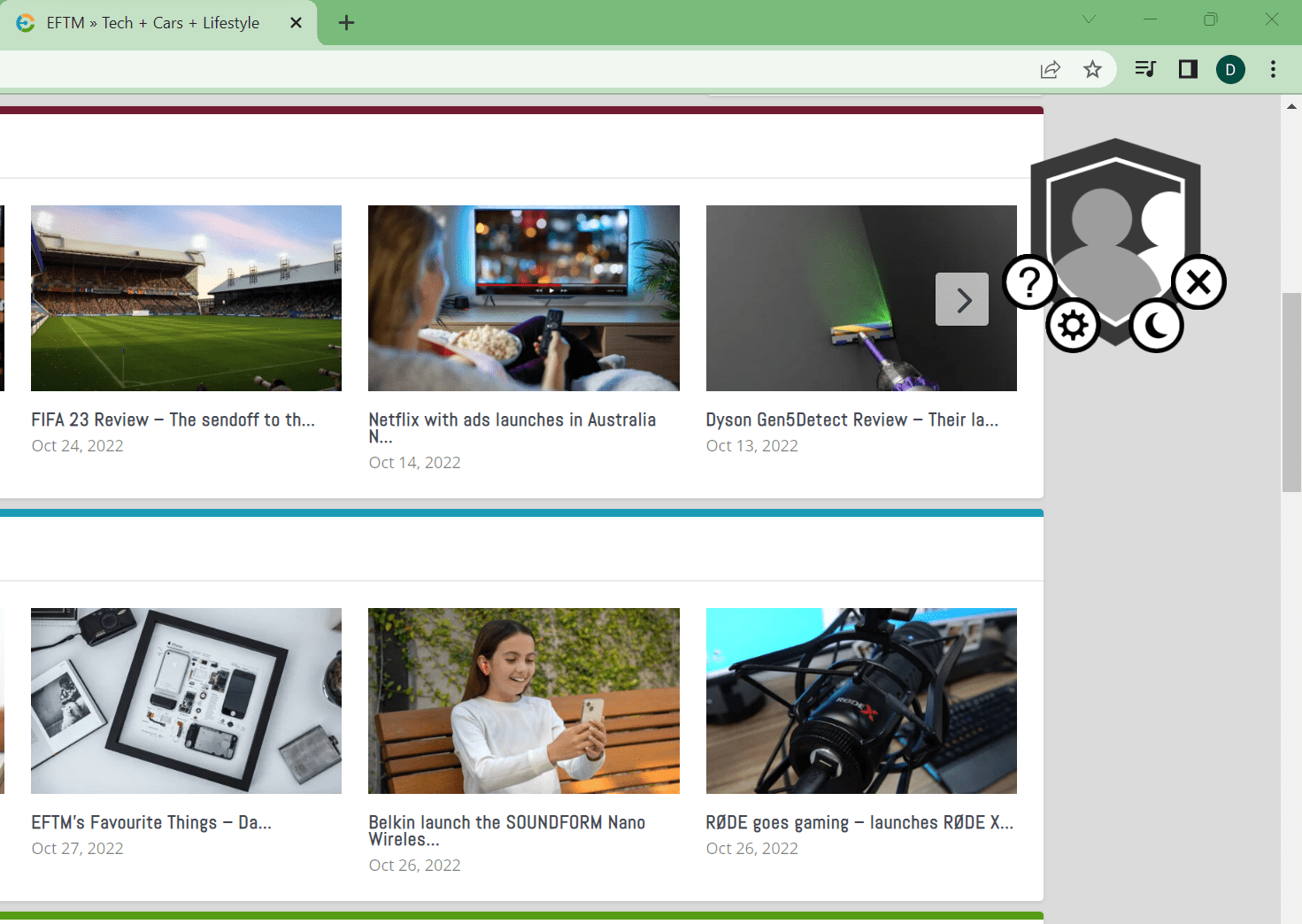
Task: Open the Chrome three-dot menu
Action: click(1273, 69)
